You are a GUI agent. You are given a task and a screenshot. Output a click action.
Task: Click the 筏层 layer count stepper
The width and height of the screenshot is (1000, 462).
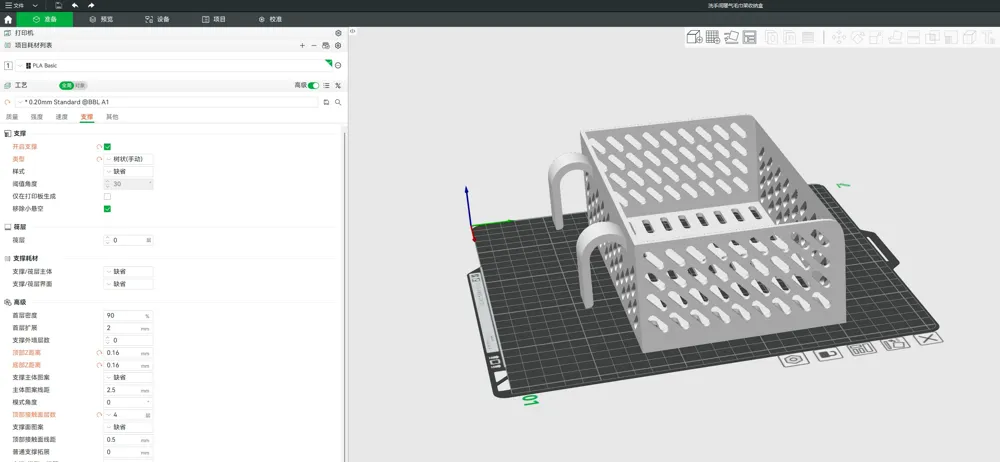pos(108,241)
